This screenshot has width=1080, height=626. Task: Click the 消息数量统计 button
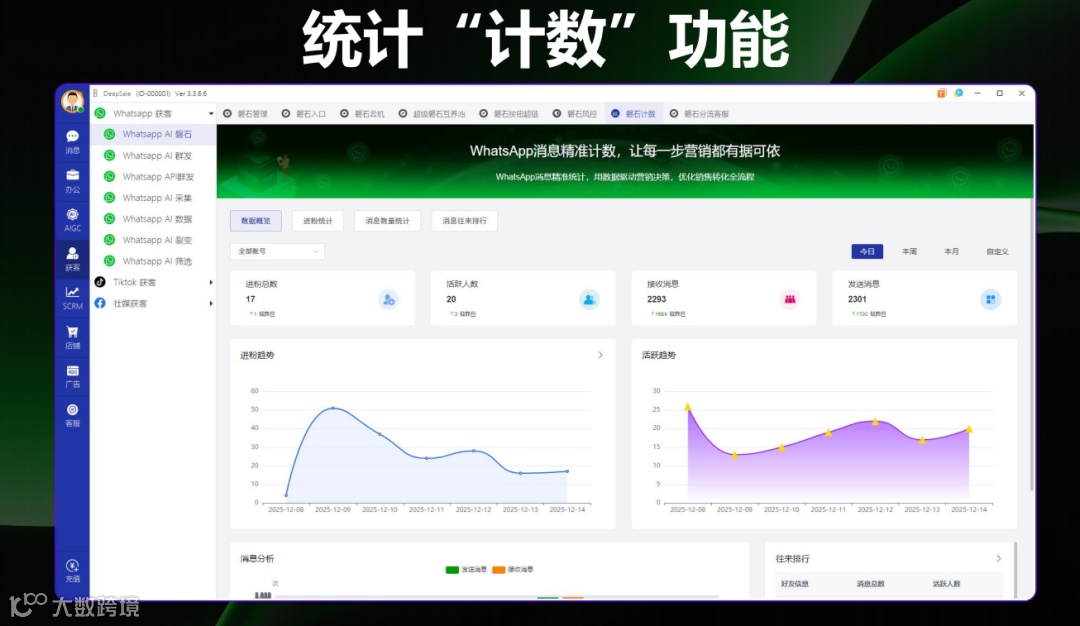pos(387,221)
